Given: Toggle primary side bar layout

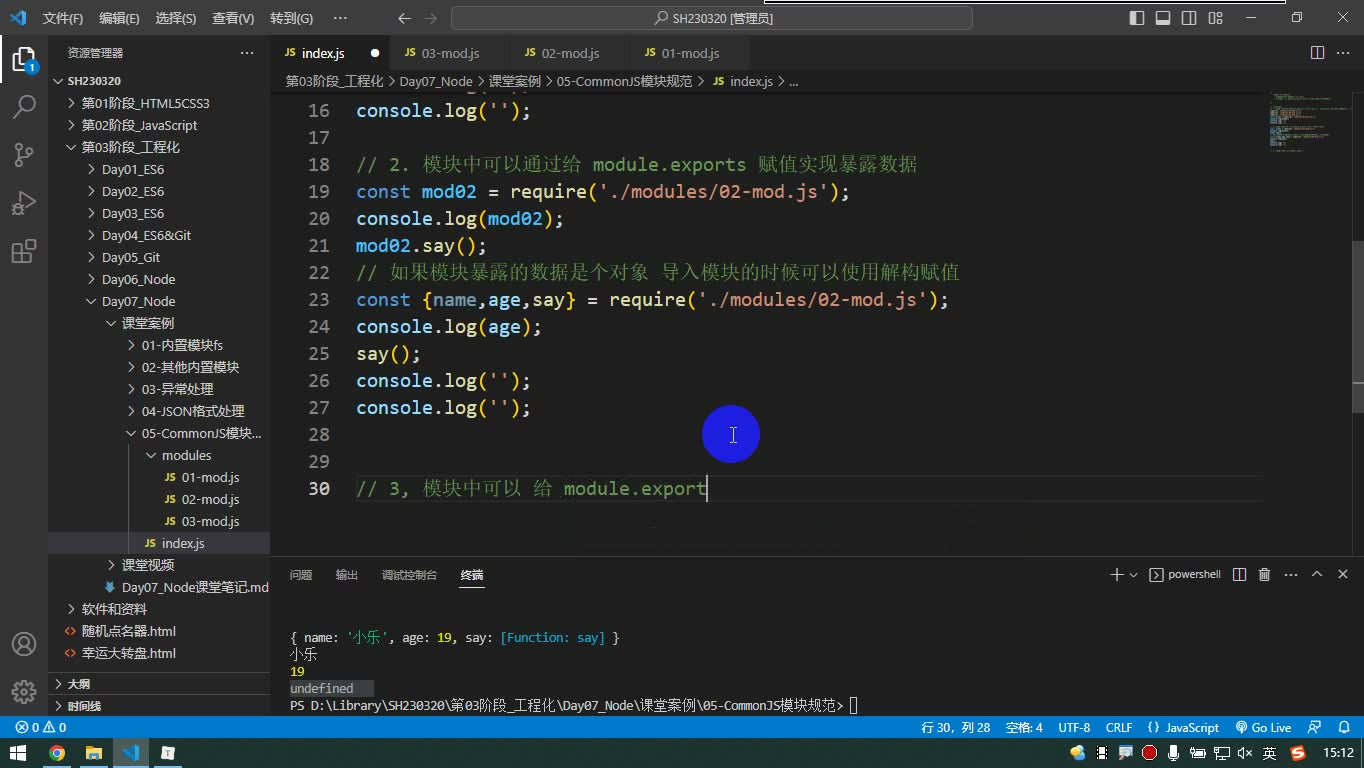Looking at the screenshot, I should coord(1137,18).
